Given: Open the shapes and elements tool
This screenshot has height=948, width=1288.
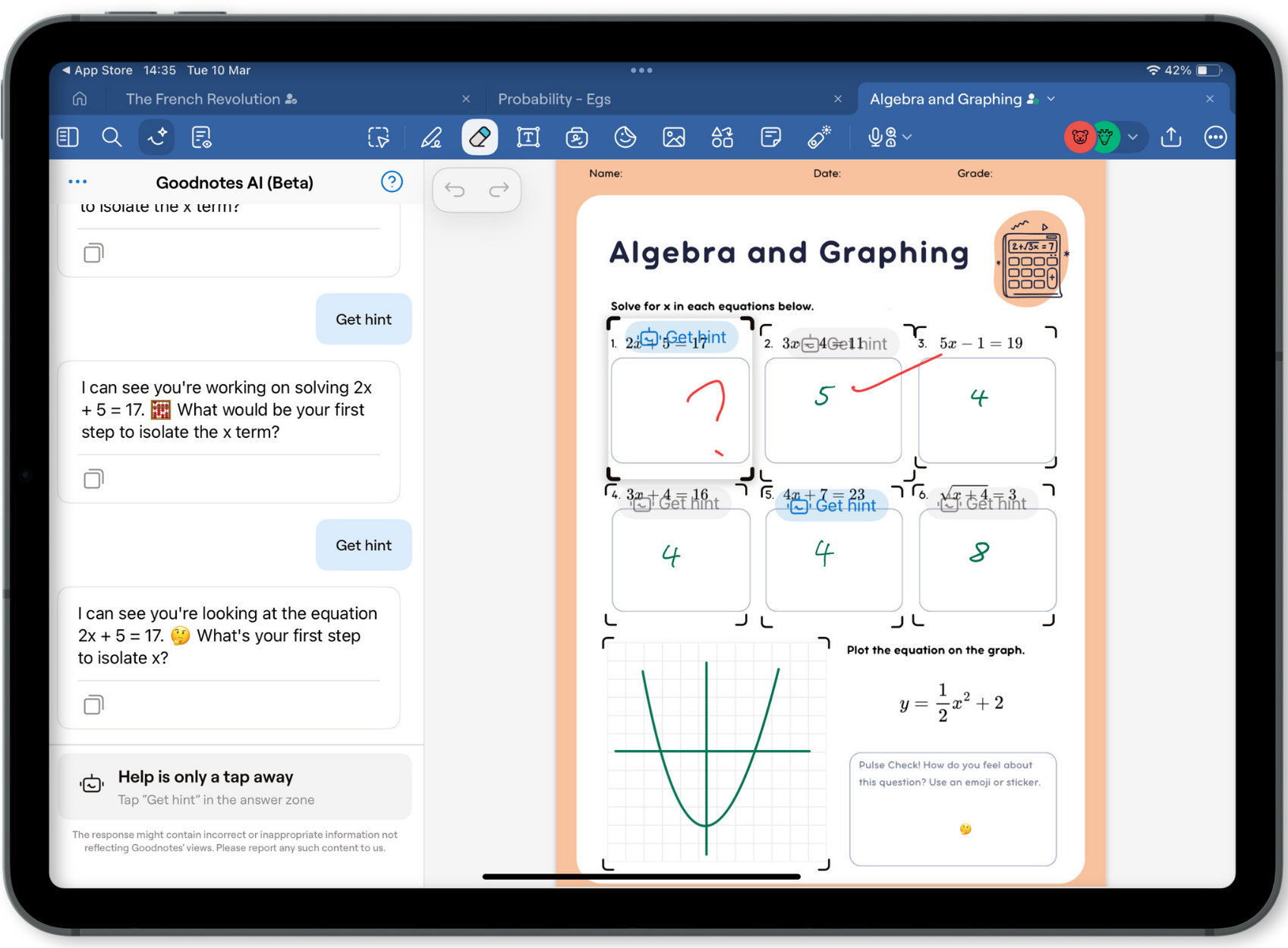Looking at the screenshot, I should pos(722,137).
